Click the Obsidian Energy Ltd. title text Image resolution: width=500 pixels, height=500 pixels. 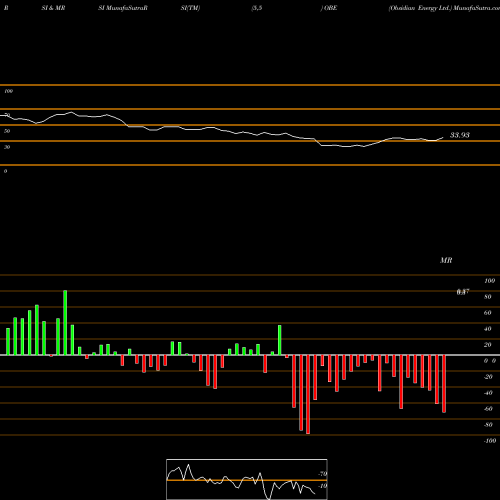tap(420, 8)
